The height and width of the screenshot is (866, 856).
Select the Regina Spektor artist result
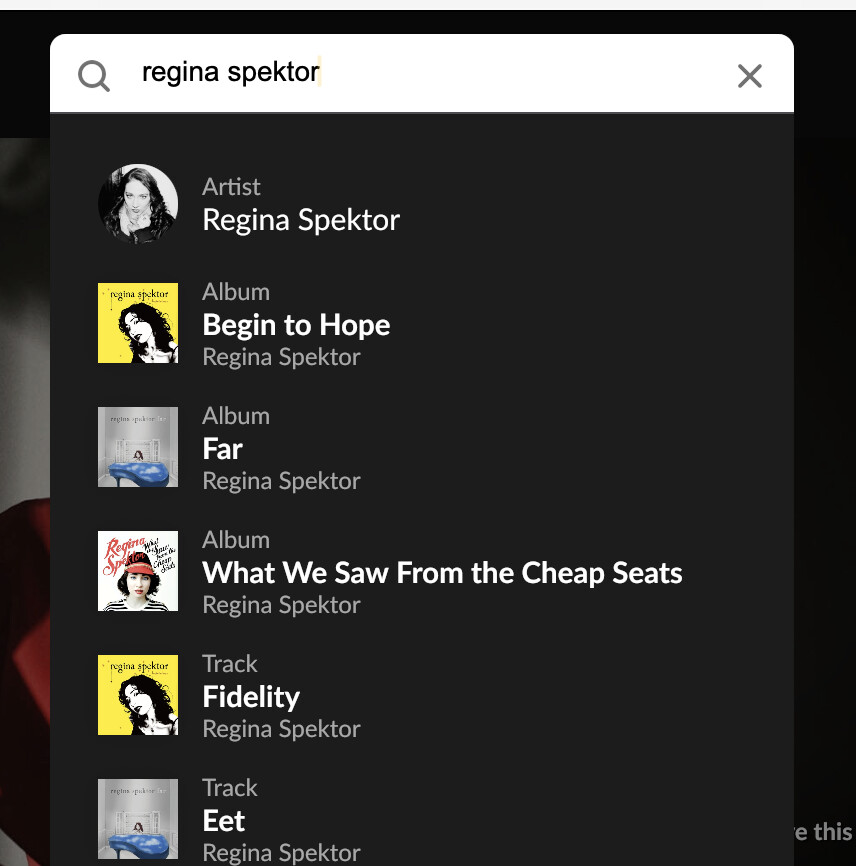tap(301, 220)
